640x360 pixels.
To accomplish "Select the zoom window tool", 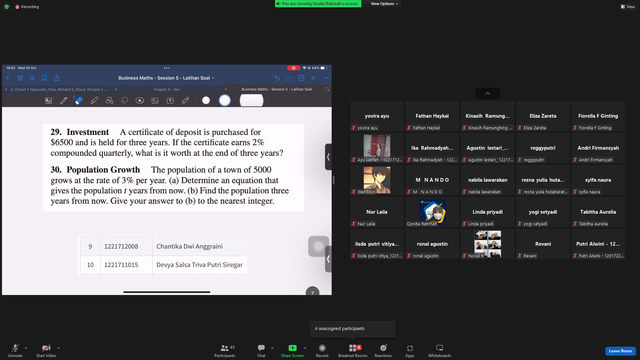I will pos(49,100).
